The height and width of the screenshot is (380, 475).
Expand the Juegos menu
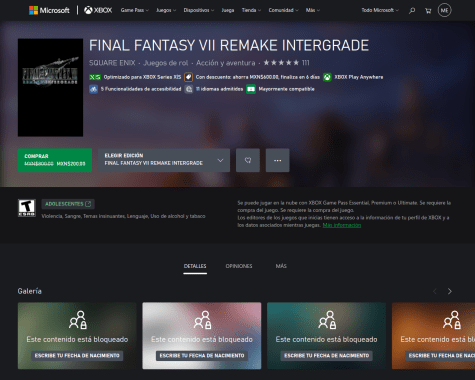(x=166, y=10)
